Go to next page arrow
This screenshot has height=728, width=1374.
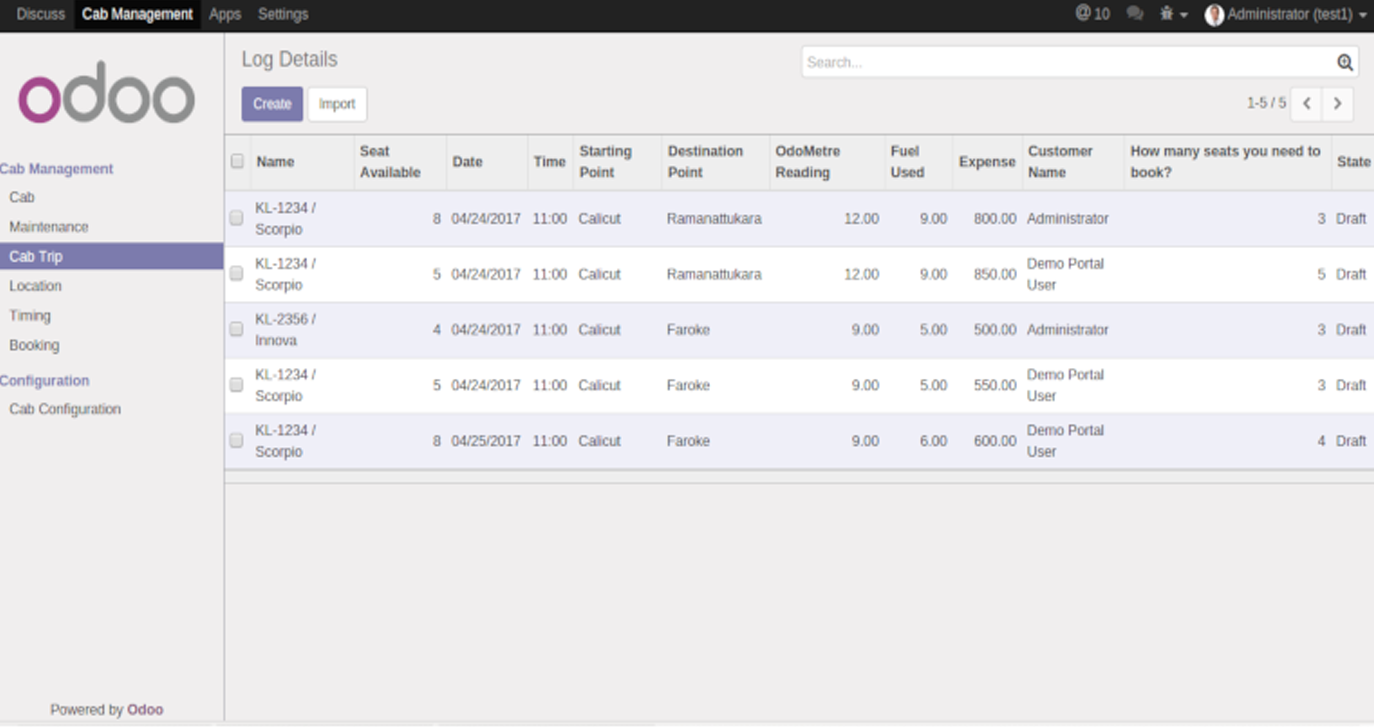tap(1337, 104)
